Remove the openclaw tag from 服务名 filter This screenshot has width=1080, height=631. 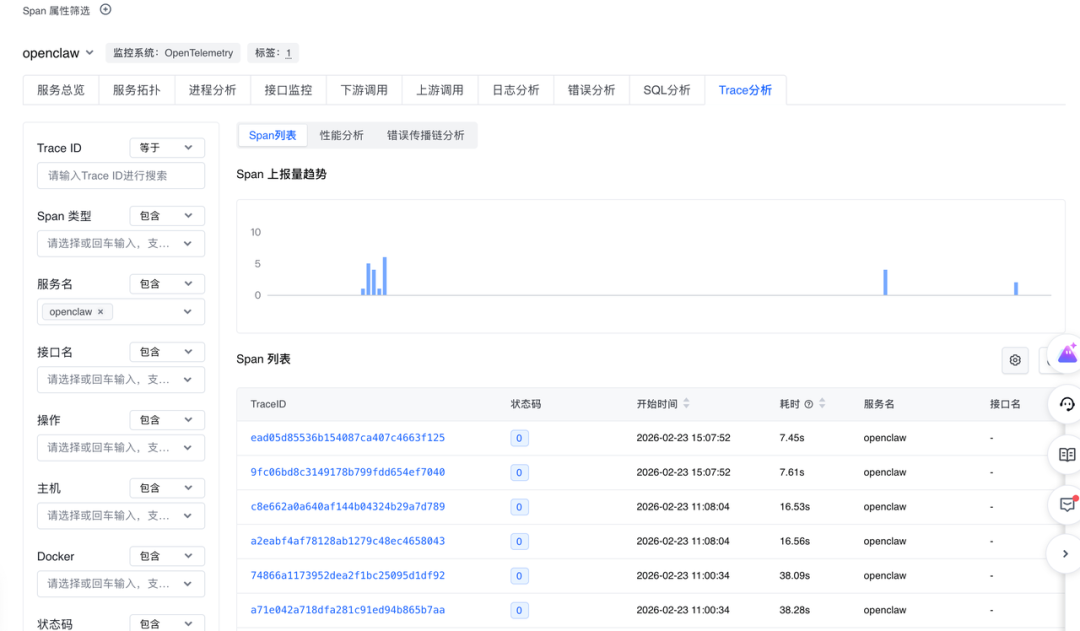tap(100, 312)
